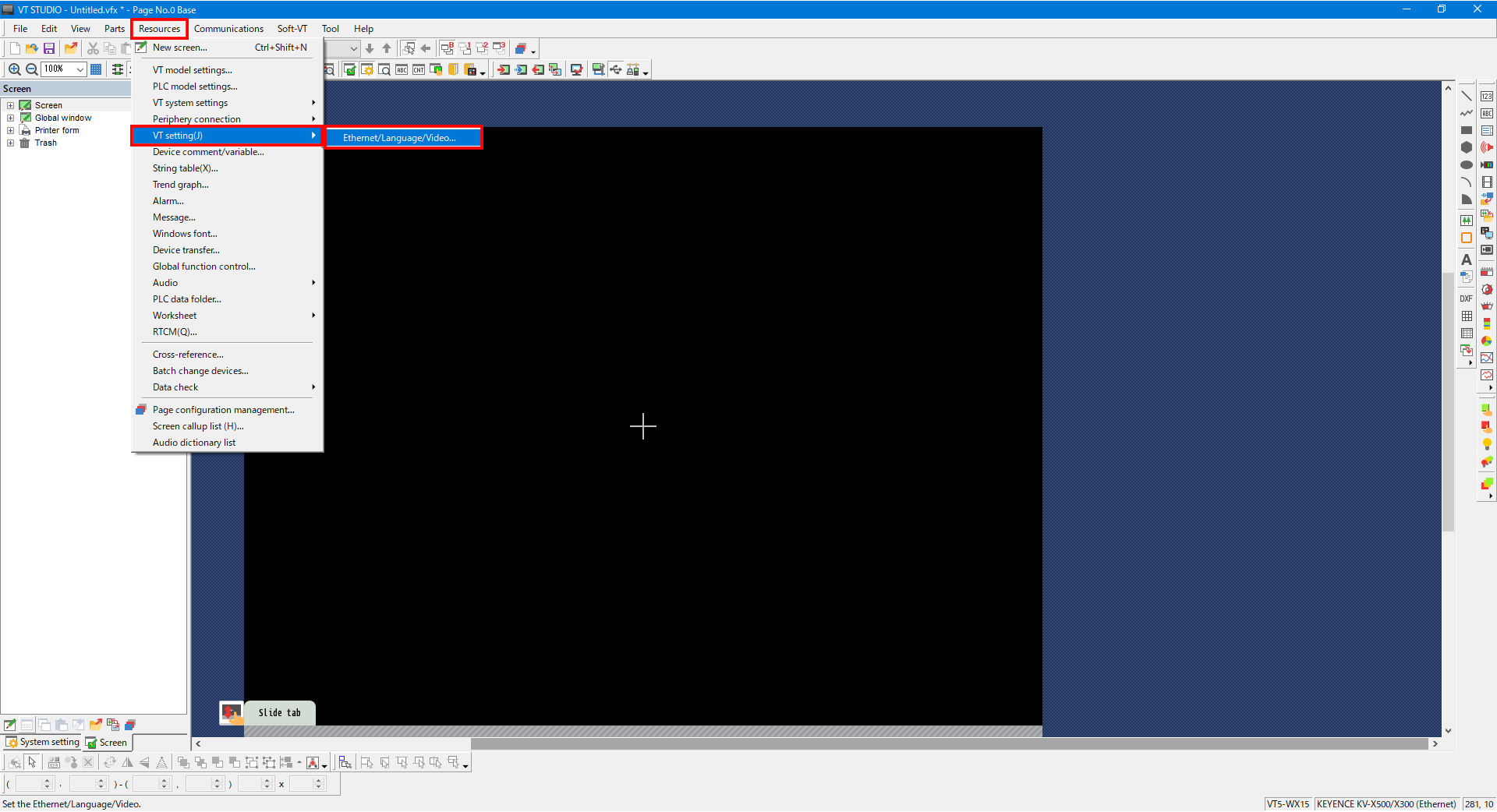Viewport: 1497px width, 812px height.
Task: Choose Ethernet/Language/Video from the submenu
Action: click(399, 138)
